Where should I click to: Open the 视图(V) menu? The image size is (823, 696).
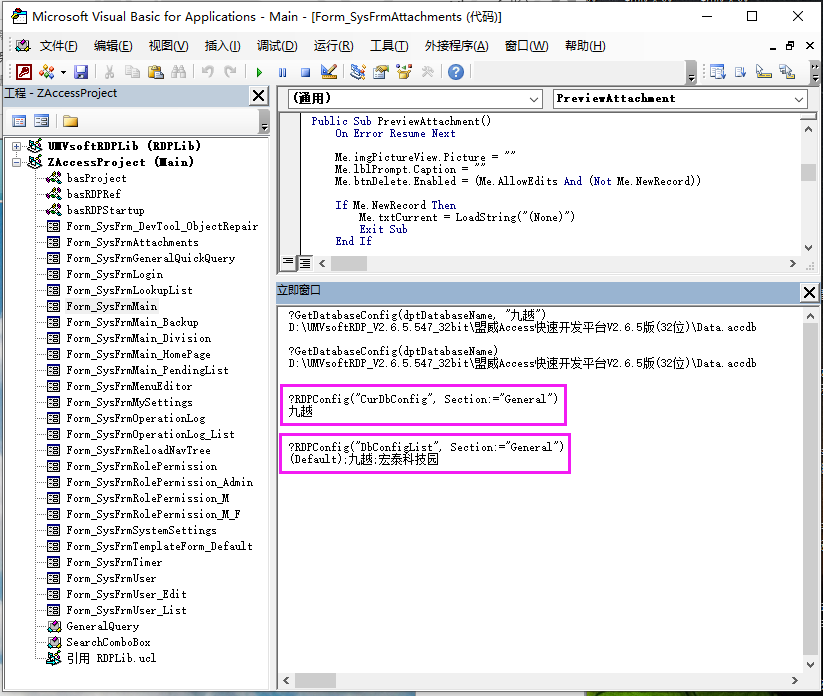tap(168, 46)
